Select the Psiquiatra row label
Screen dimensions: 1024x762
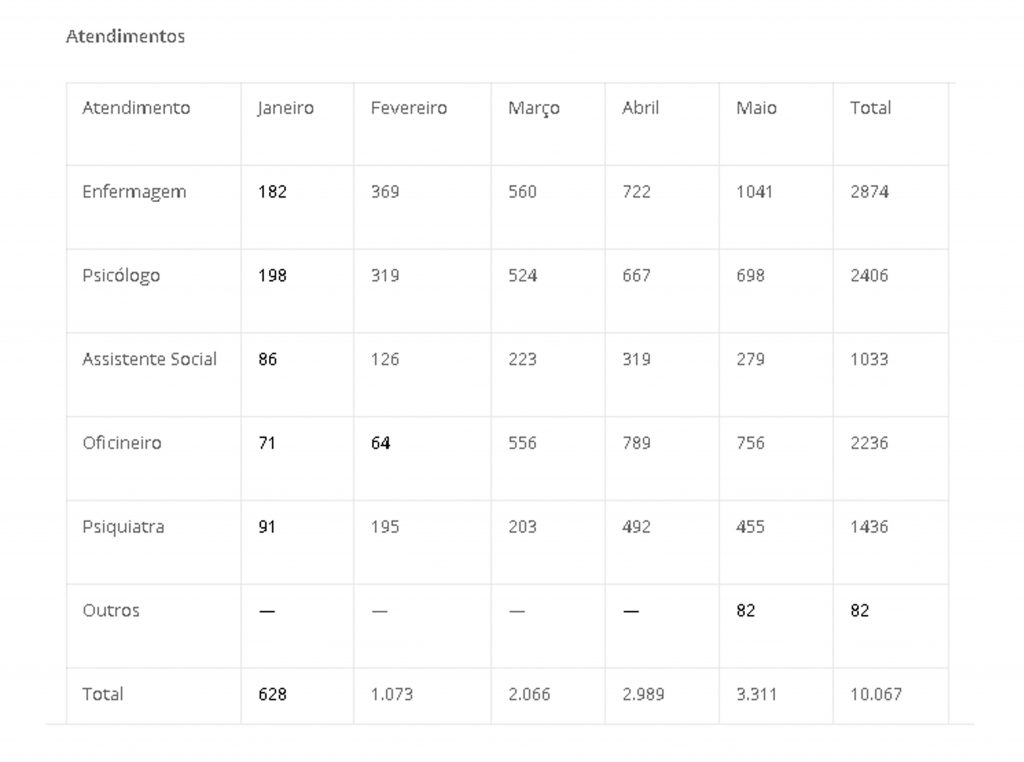(x=123, y=527)
